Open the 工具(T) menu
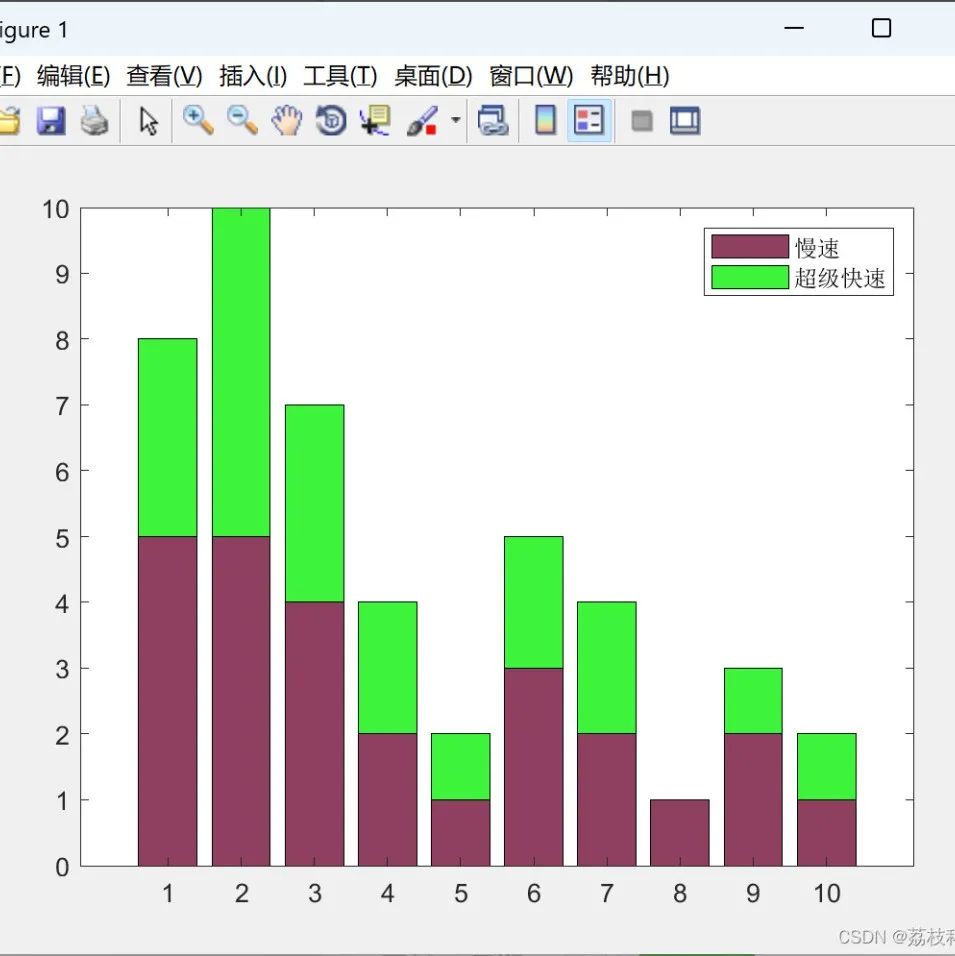The height and width of the screenshot is (956, 955). tap(340, 76)
